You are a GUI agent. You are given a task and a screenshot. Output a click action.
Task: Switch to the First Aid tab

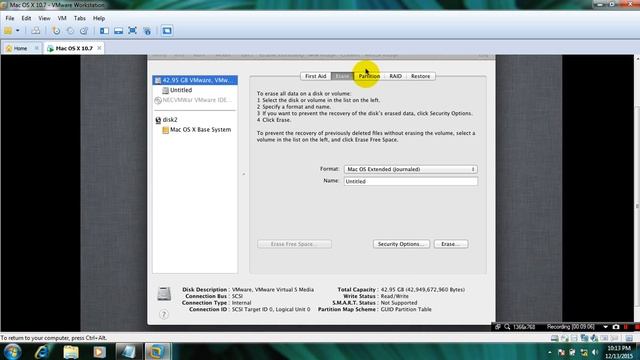[316, 76]
